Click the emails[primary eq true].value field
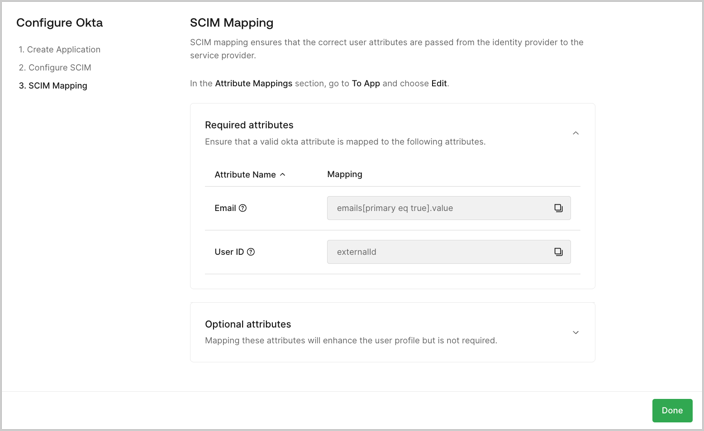Image resolution: width=704 pixels, height=431 pixels. (449, 208)
